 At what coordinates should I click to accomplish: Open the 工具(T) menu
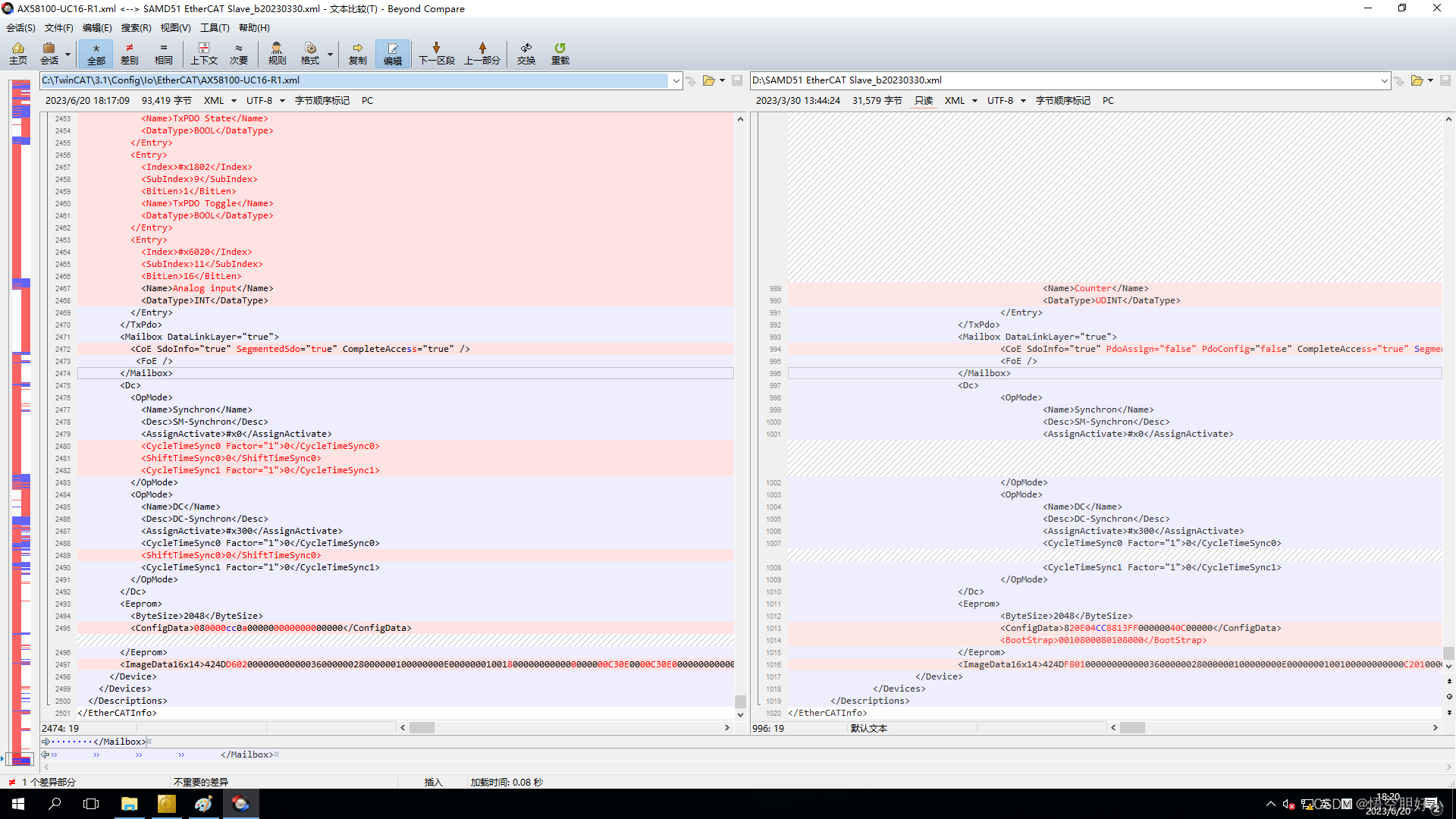click(x=215, y=28)
